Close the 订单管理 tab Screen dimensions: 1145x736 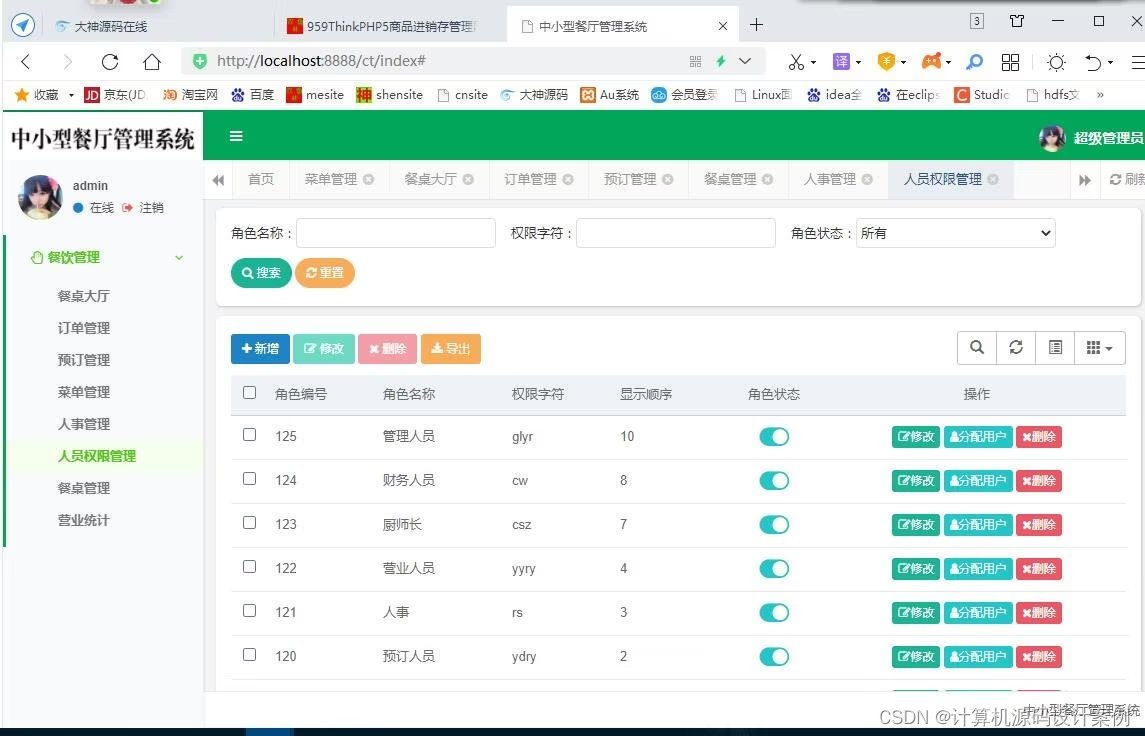[x=568, y=179]
